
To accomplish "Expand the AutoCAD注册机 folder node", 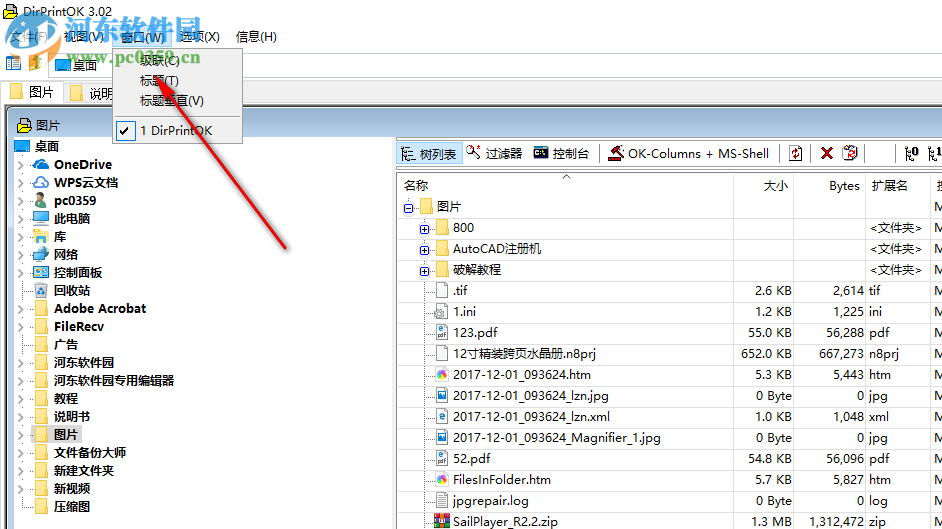I will (x=424, y=250).
